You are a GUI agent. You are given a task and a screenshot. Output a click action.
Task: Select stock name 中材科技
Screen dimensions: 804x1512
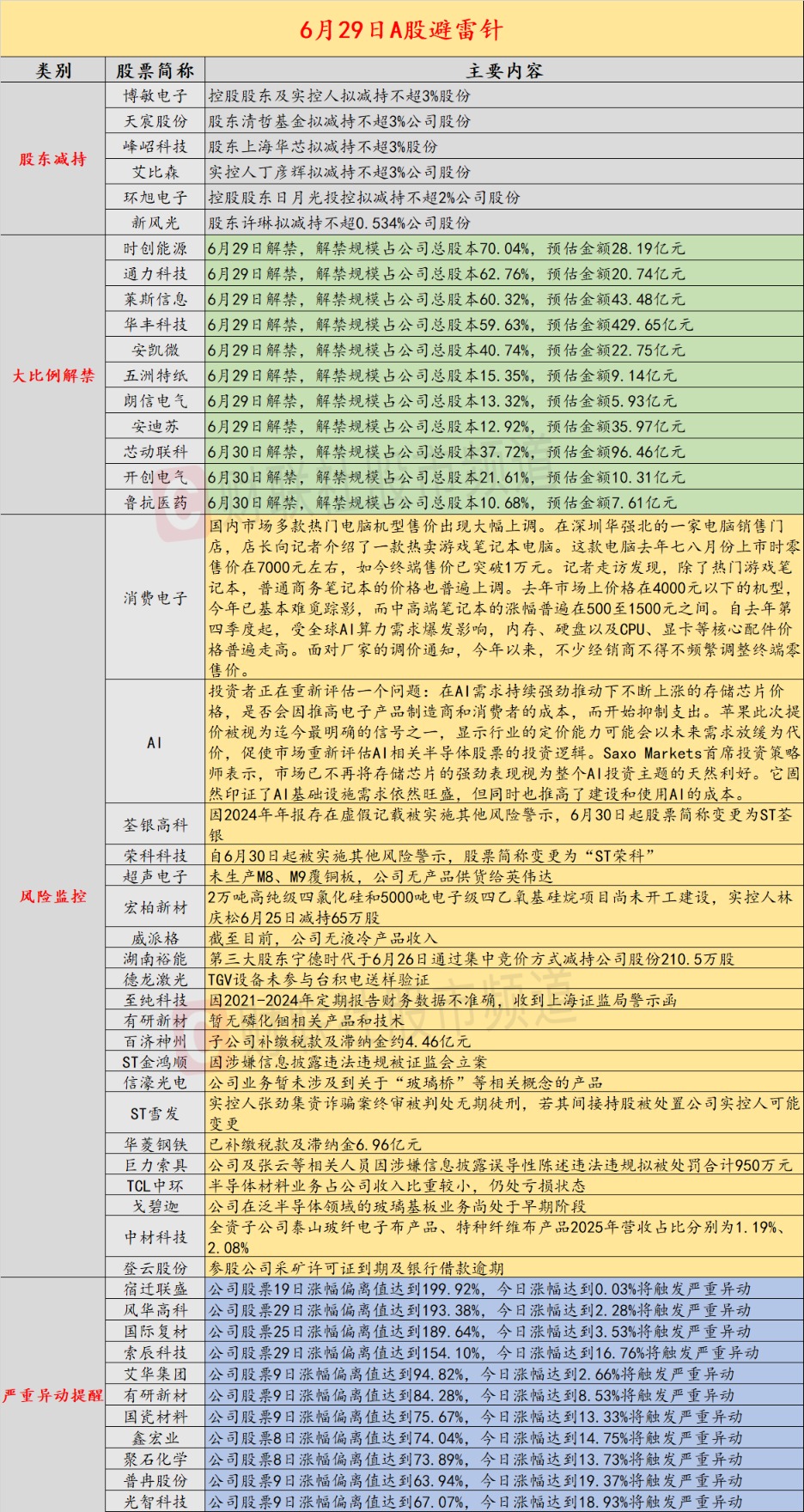155,1237
